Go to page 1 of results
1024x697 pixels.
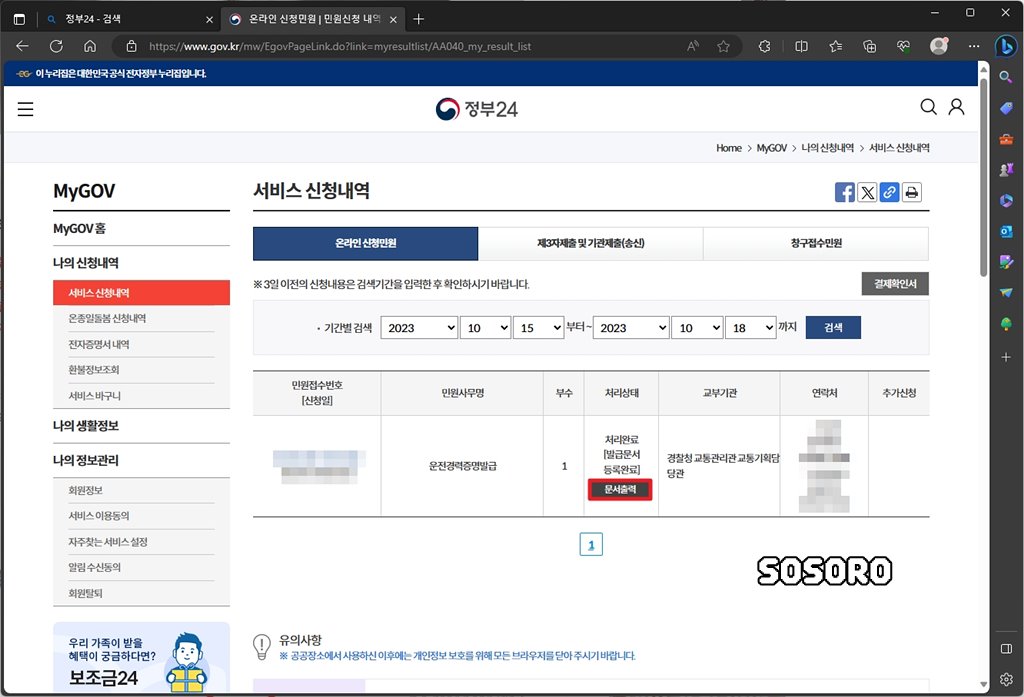591,544
